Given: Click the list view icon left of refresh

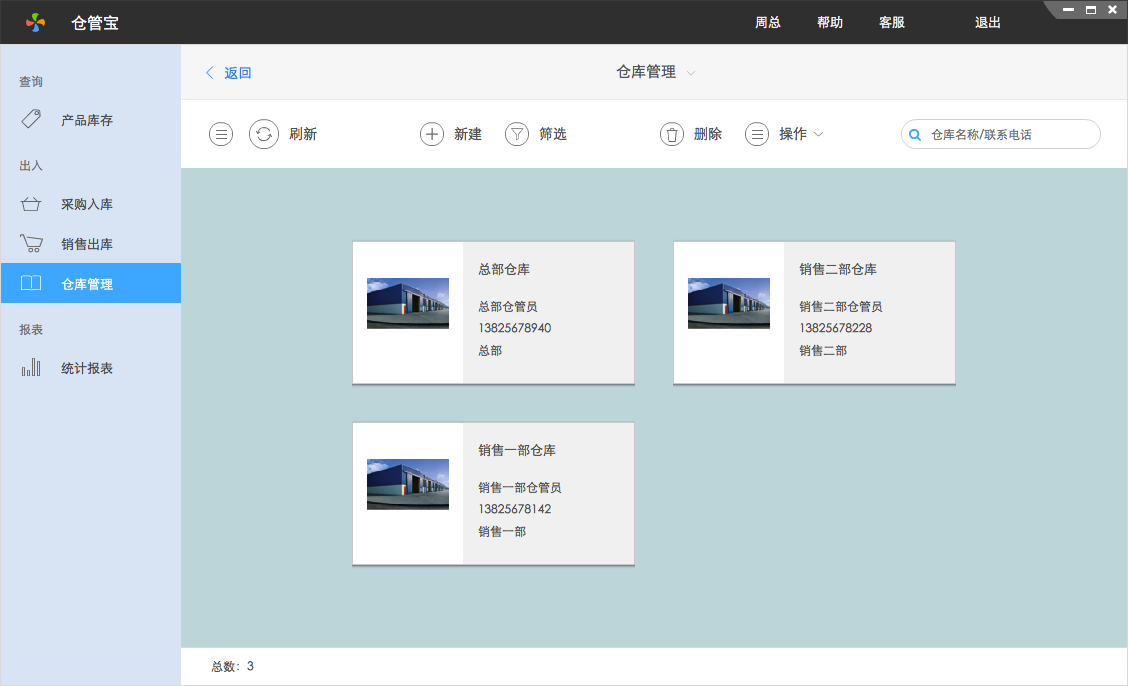Looking at the screenshot, I should coord(221,134).
